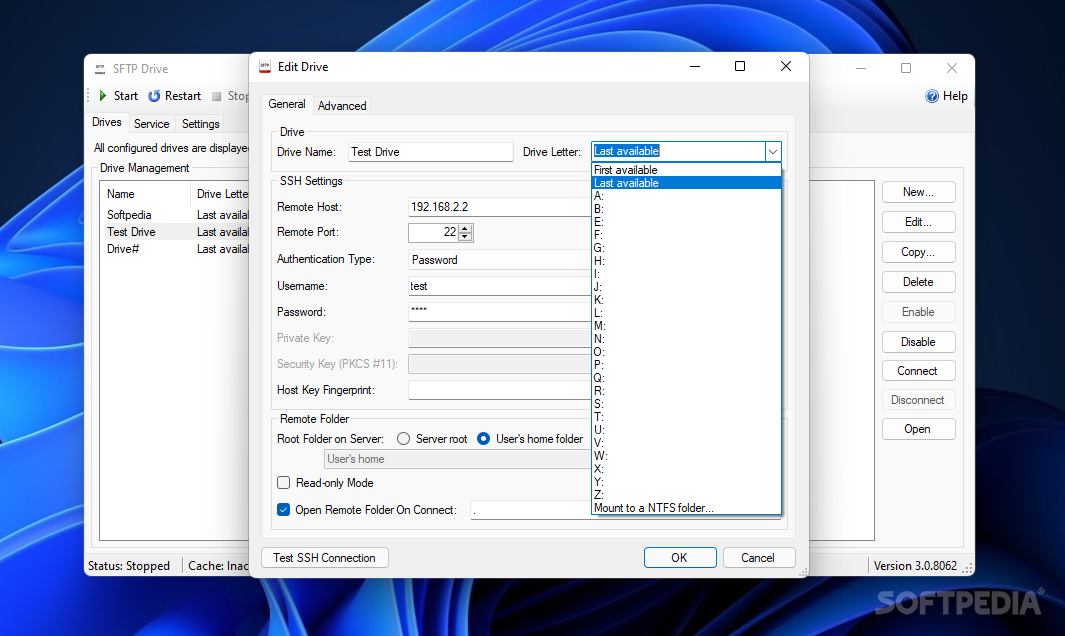Screen dimensions: 1065x636
Task: Pick drive letter A: from list
Action: pyautogui.click(x=686, y=196)
